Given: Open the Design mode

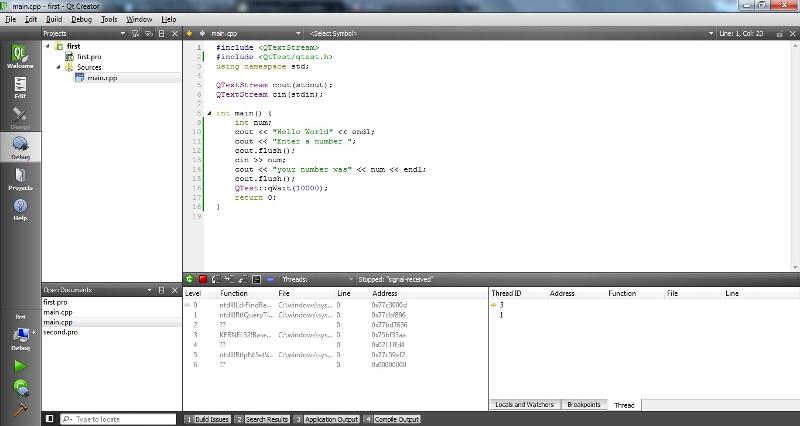Looking at the screenshot, I should [20, 117].
